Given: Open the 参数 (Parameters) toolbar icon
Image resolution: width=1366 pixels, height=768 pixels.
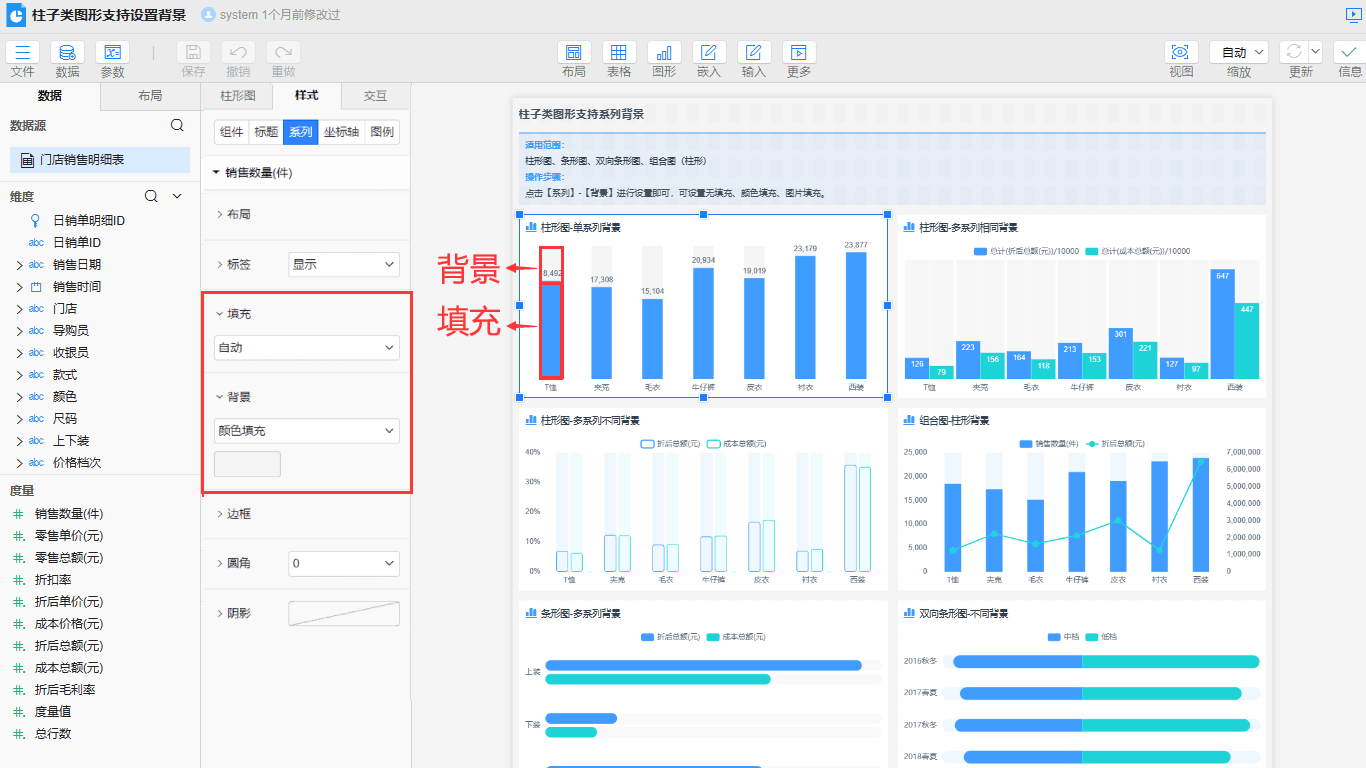Looking at the screenshot, I should pos(112,53).
